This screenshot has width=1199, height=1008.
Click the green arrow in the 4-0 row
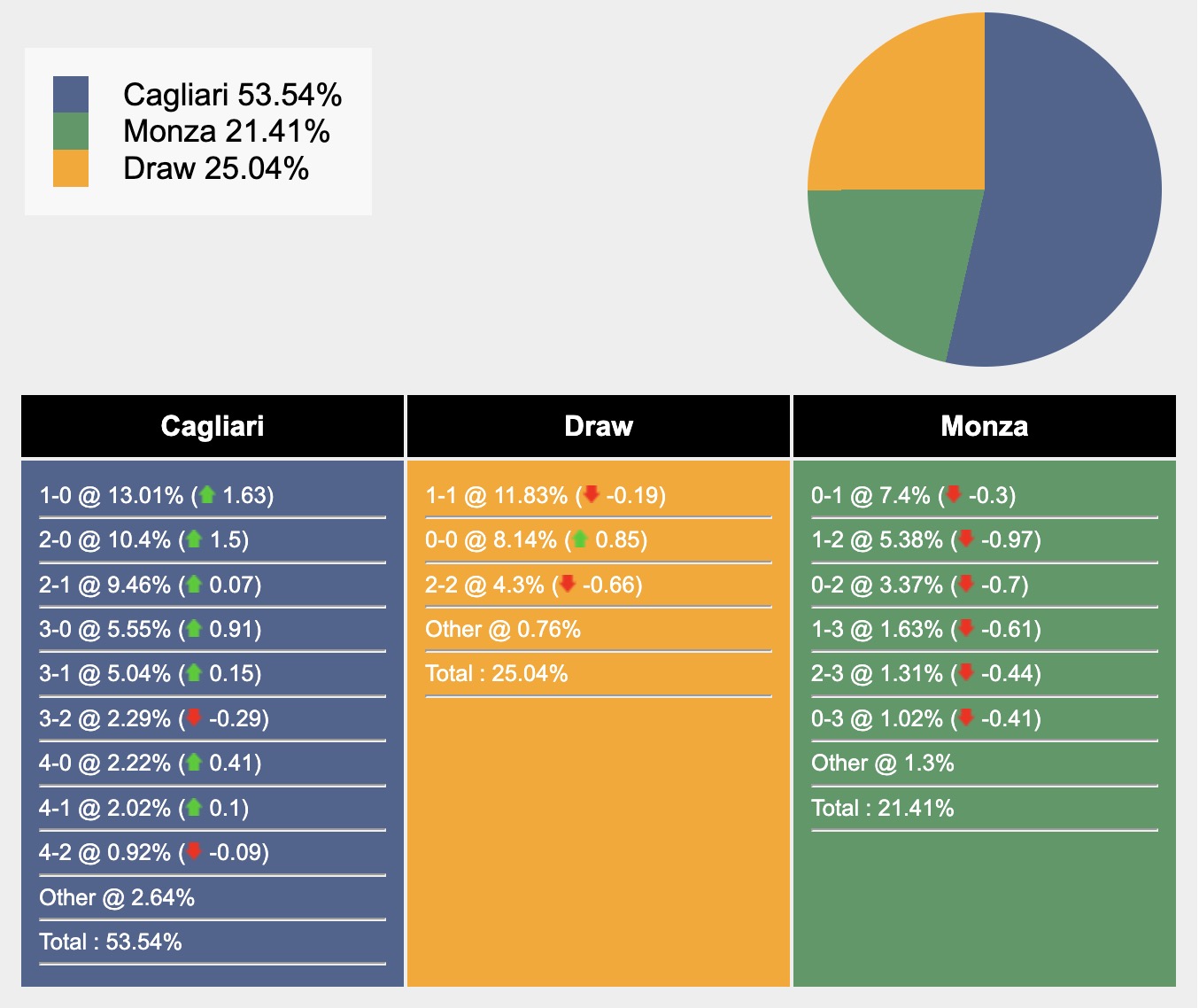click(194, 763)
